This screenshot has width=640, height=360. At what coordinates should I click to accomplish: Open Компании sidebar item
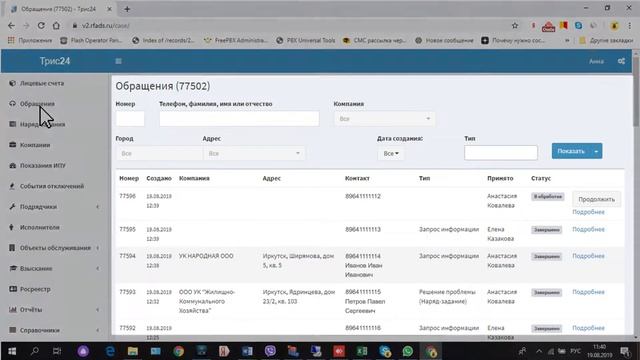tap(35, 145)
